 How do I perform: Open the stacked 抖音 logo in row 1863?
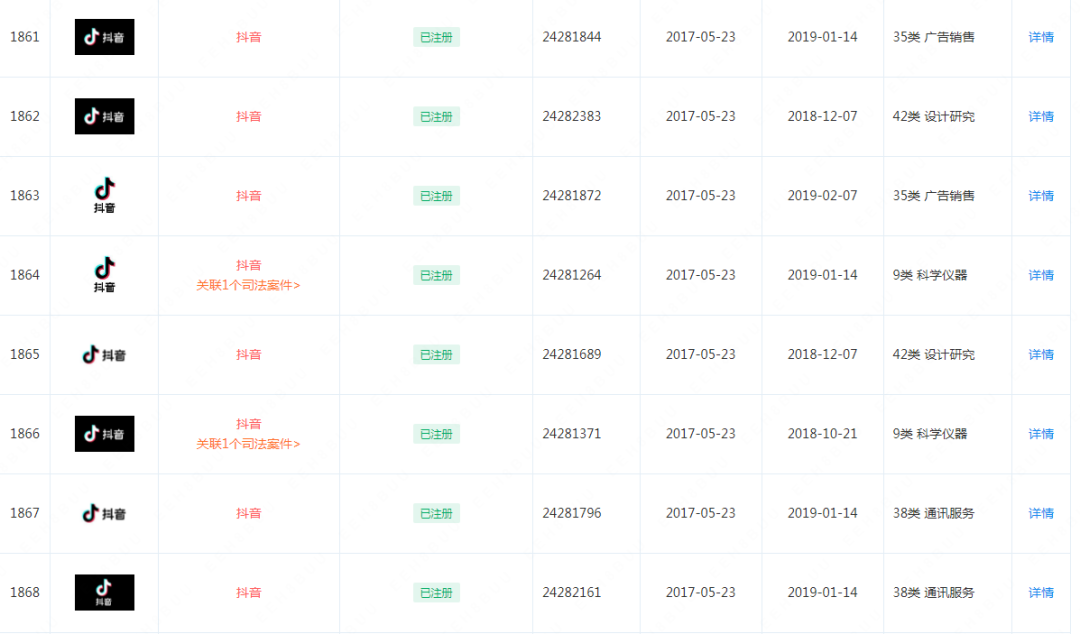104,196
